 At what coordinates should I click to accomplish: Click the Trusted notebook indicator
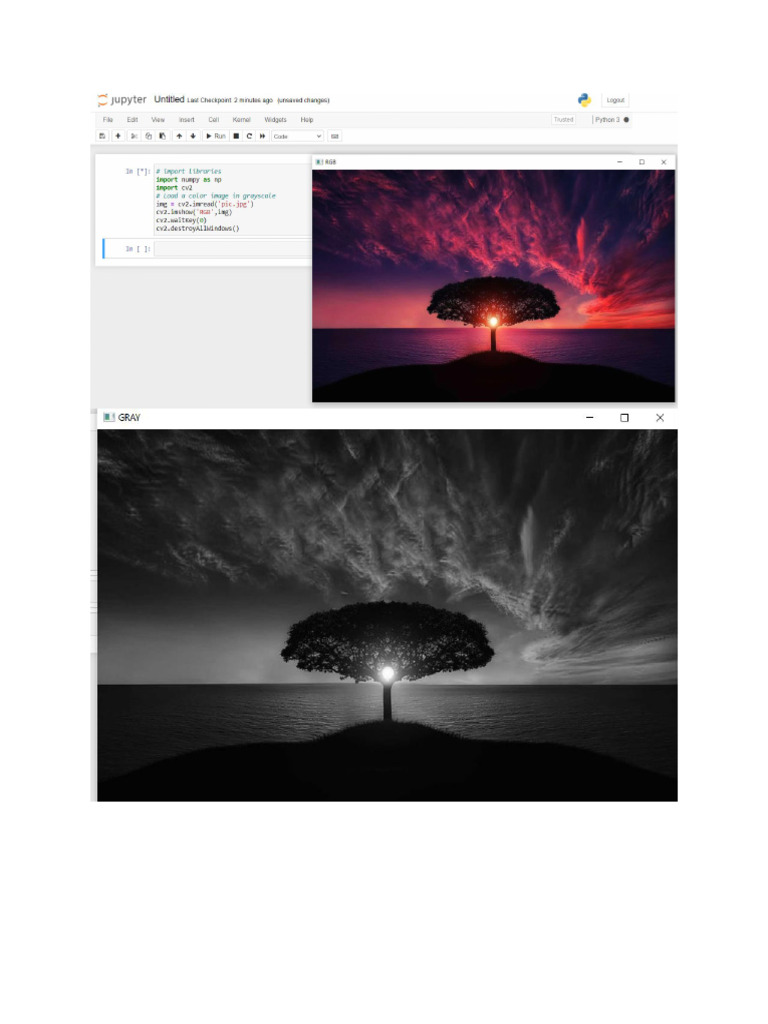point(564,119)
